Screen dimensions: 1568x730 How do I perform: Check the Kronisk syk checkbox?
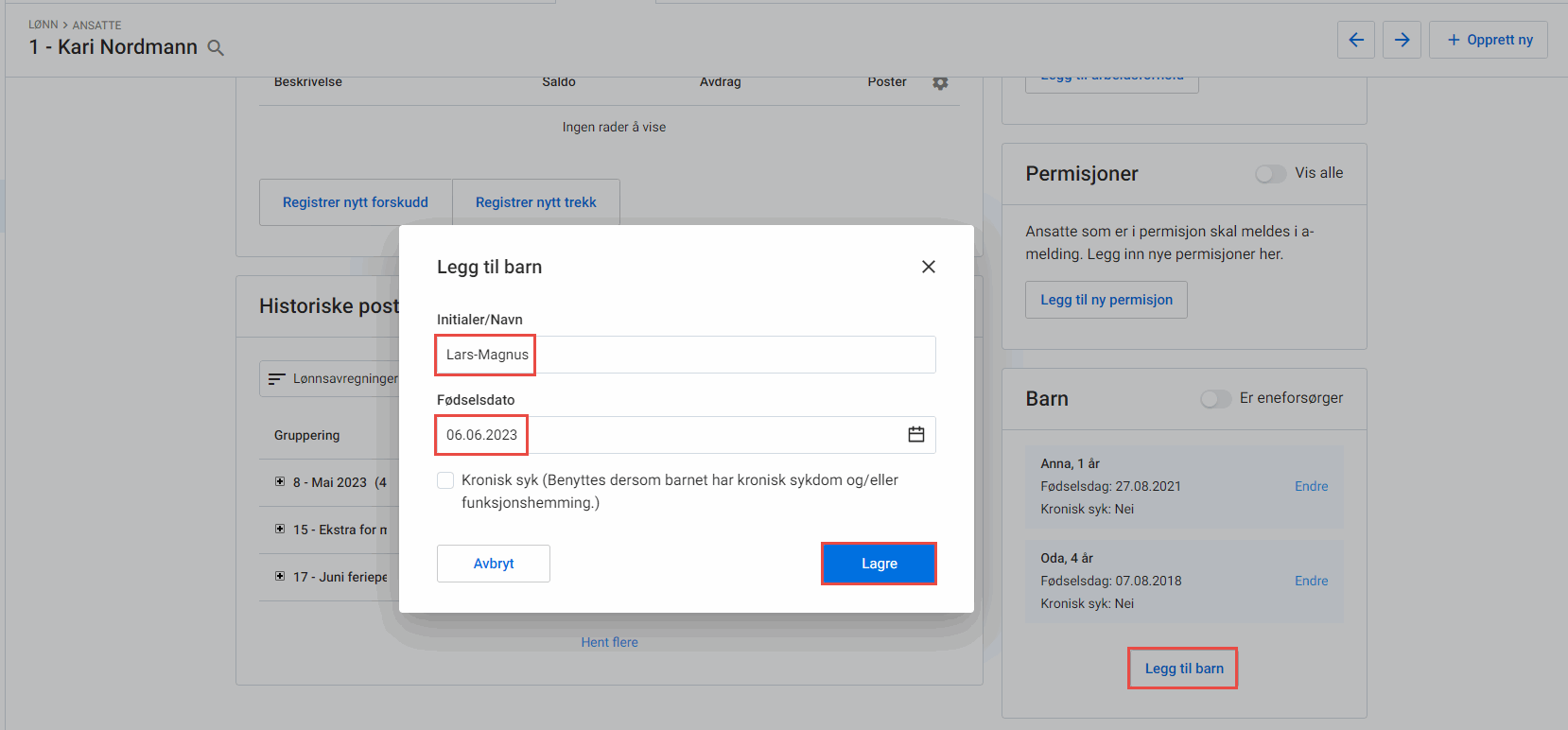coord(445,480)
